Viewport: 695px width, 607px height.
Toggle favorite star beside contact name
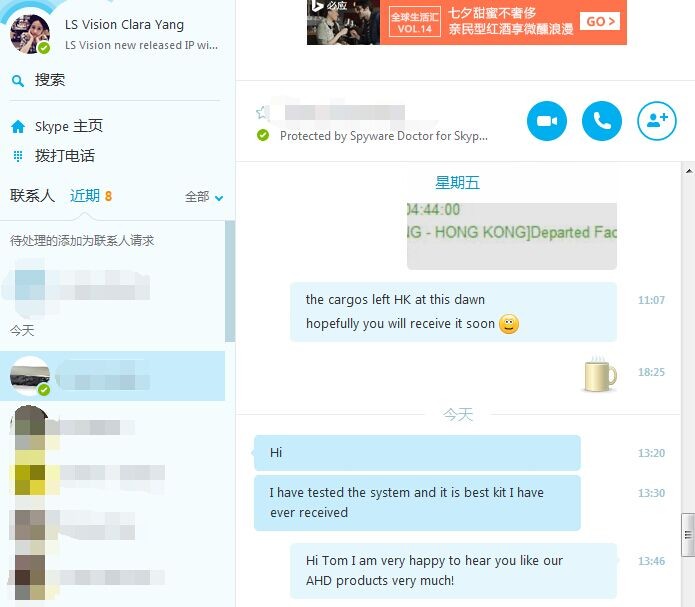coord(262,113)
